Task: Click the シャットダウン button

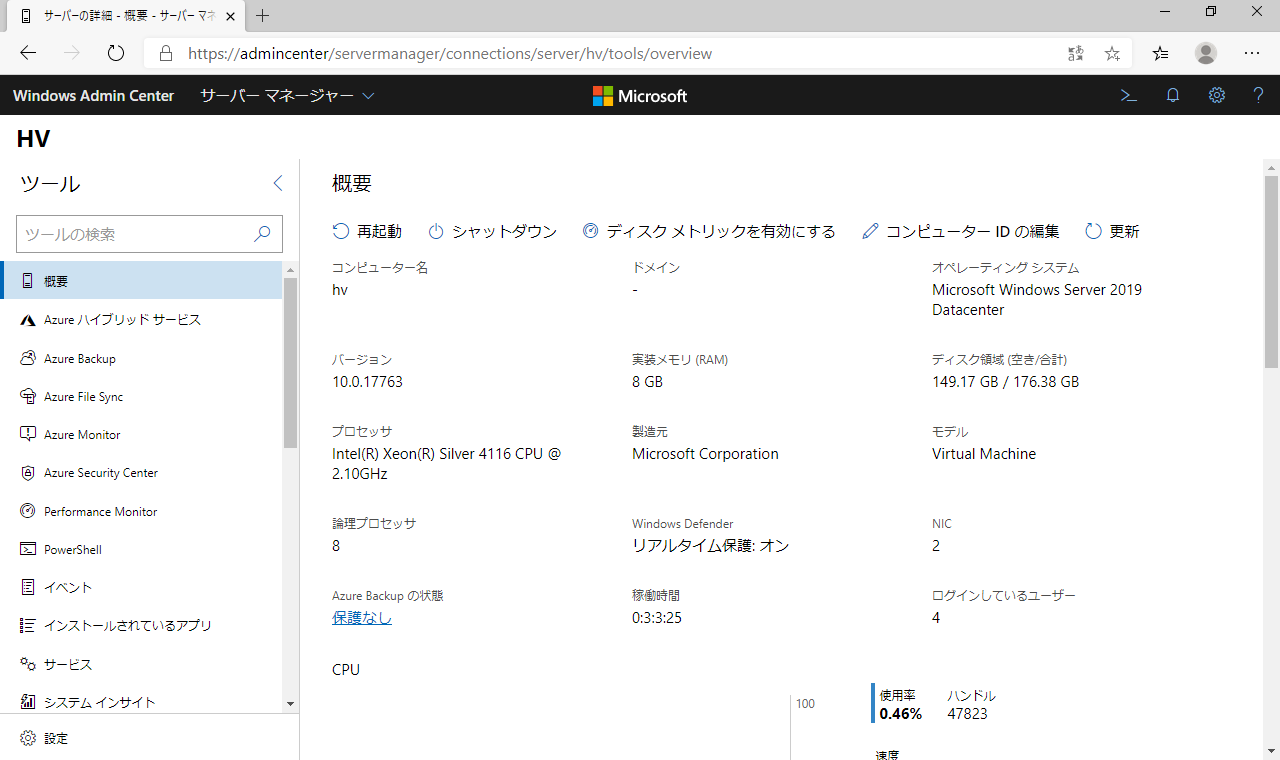Action: tap(492, 231)
